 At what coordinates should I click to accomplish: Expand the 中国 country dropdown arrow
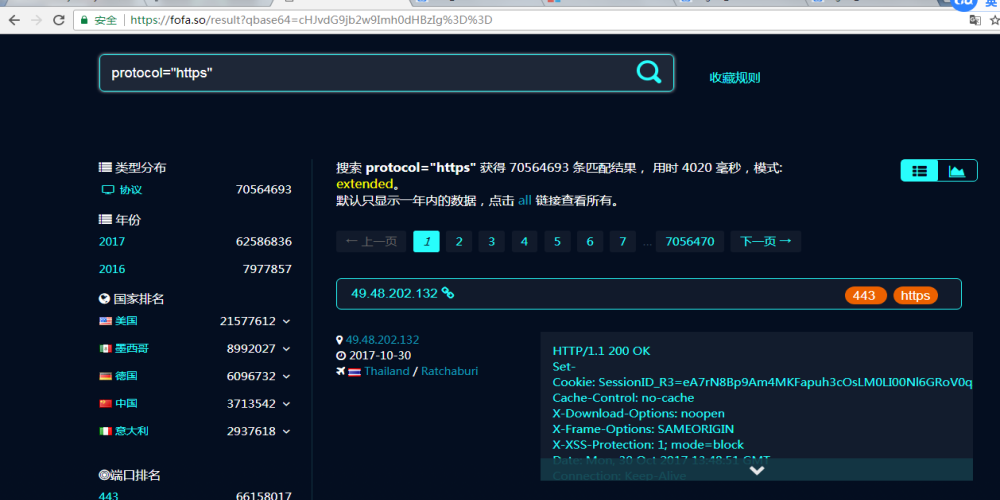tap(286, 404)
